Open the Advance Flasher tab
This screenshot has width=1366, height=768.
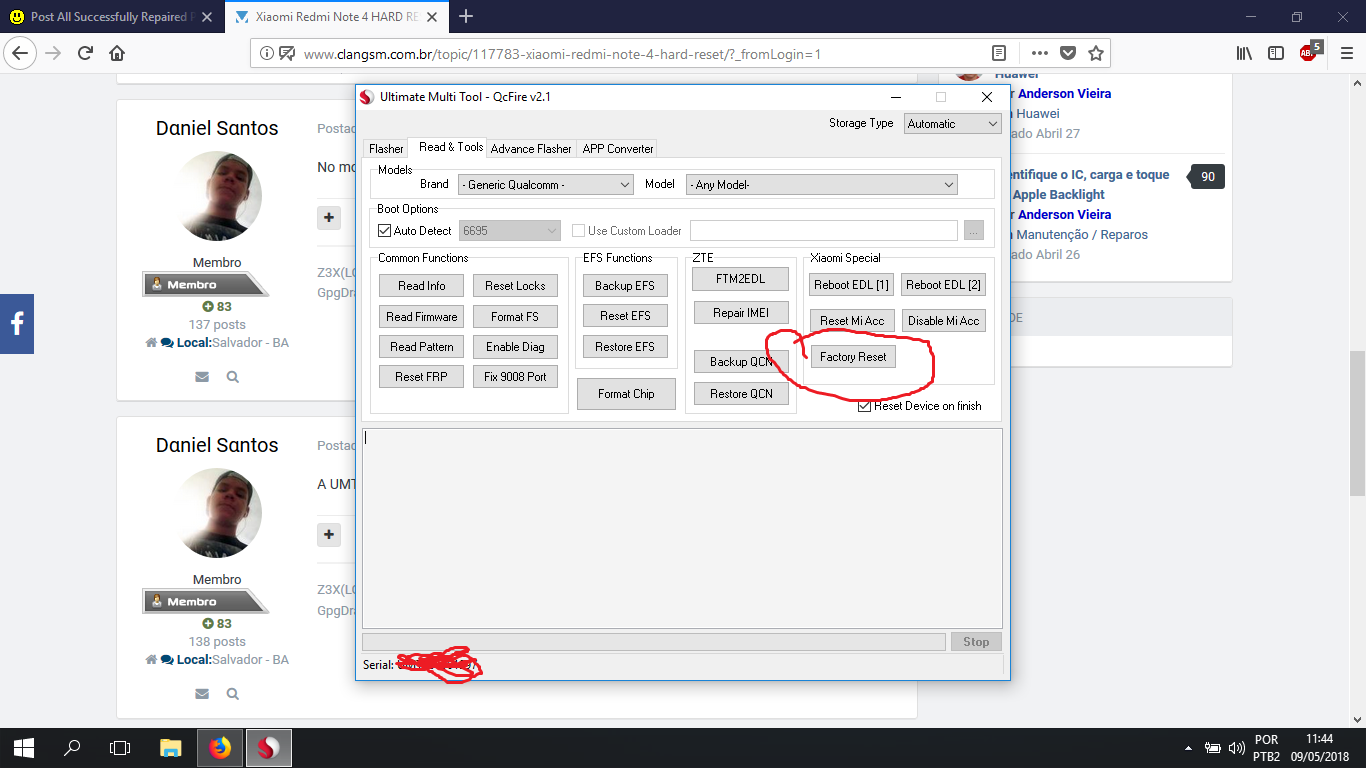coord(531,149)
